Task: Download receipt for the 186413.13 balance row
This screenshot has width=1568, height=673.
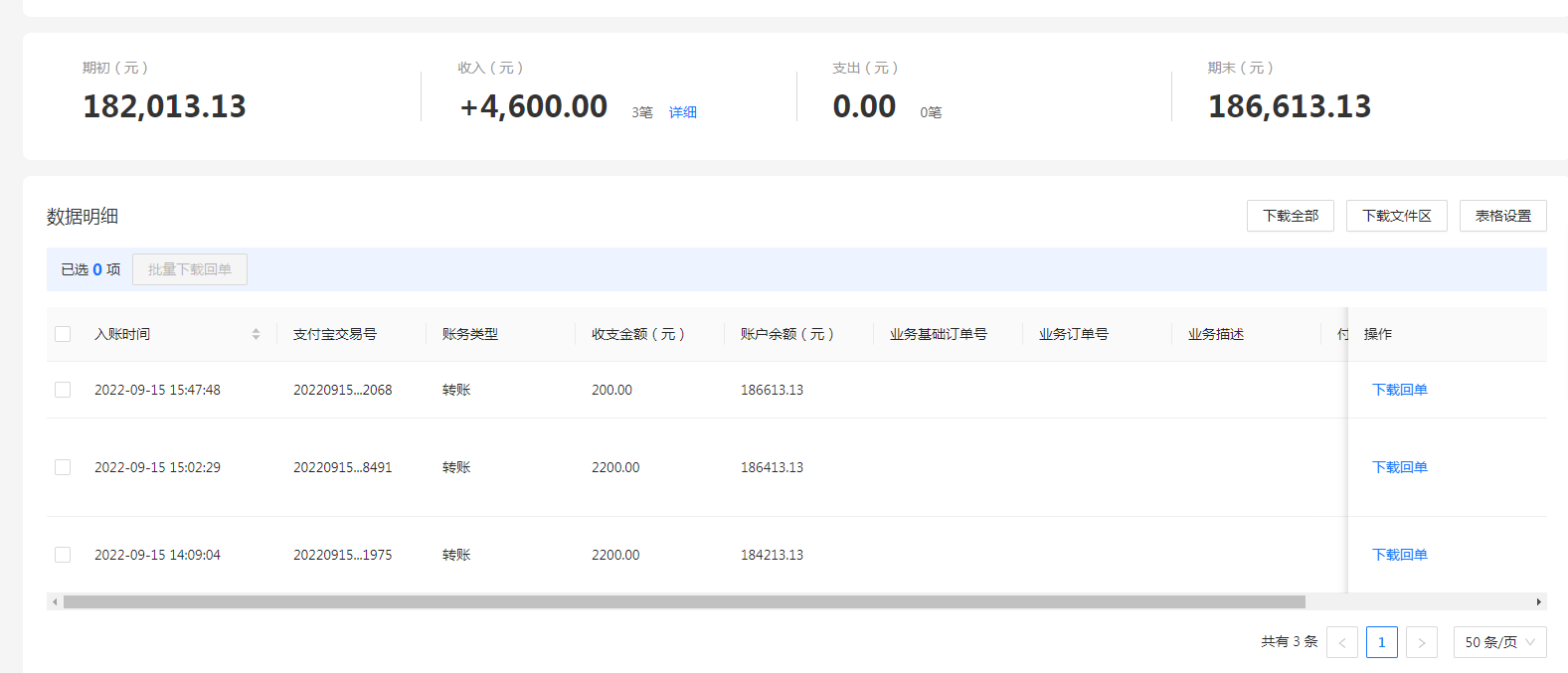Action: (x=1399, y=467)
